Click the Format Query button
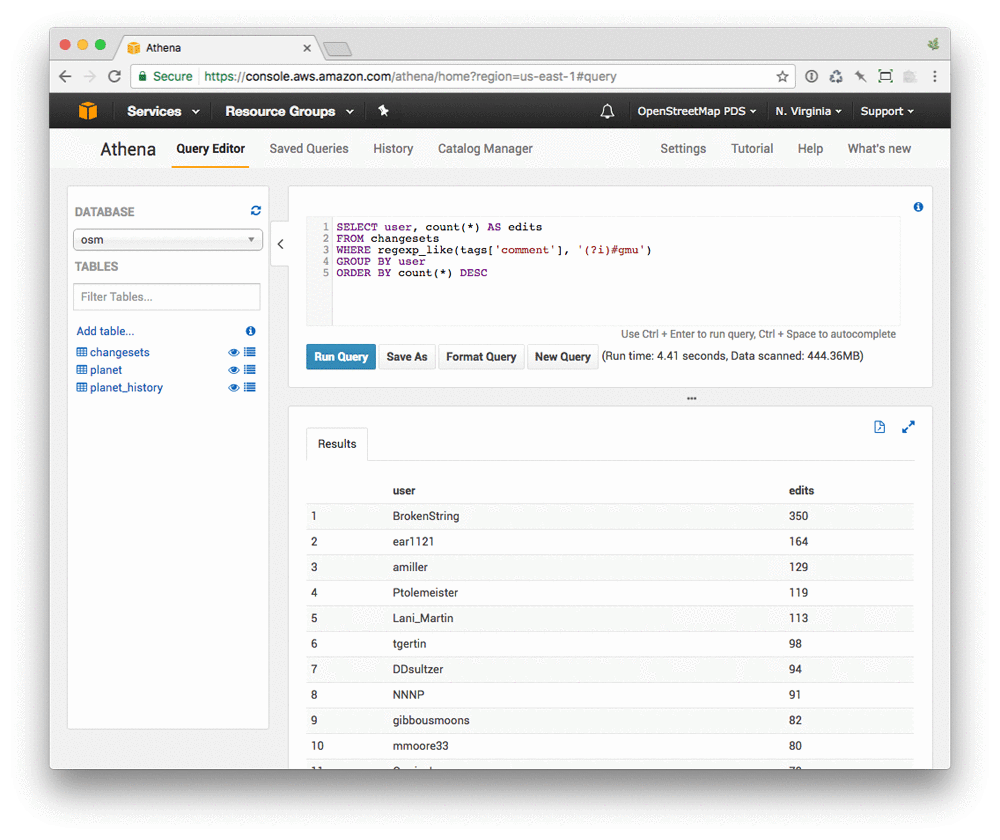 (x=481, y=357)
